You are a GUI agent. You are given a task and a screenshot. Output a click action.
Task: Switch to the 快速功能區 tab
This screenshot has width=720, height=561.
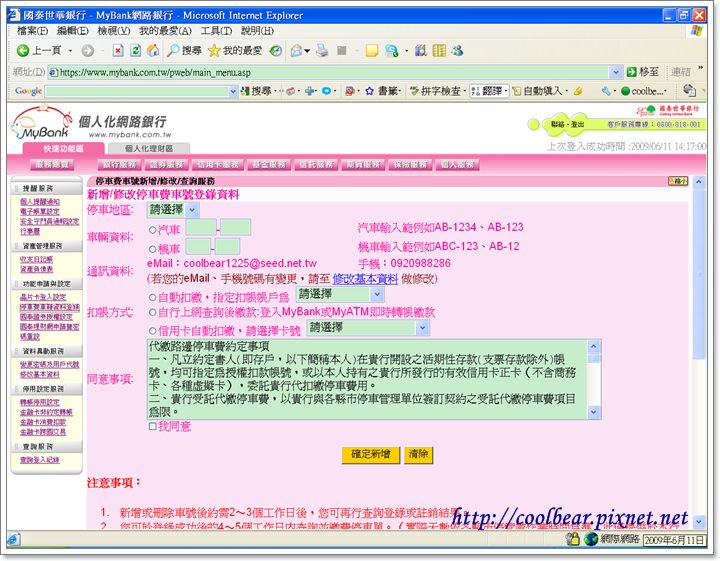pyautogui.click(x=63, y=148)
